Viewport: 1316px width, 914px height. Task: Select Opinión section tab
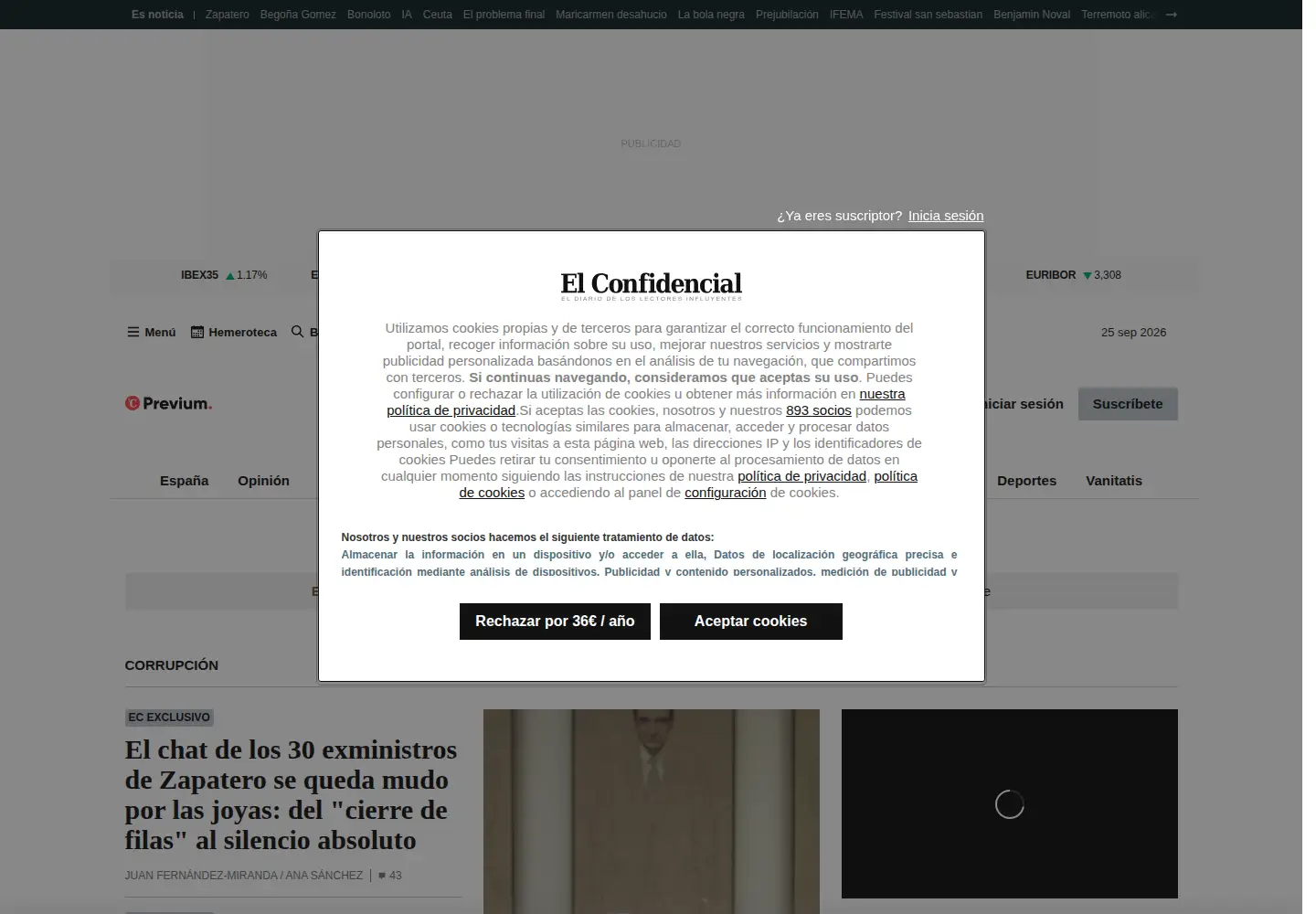point(263,481)
